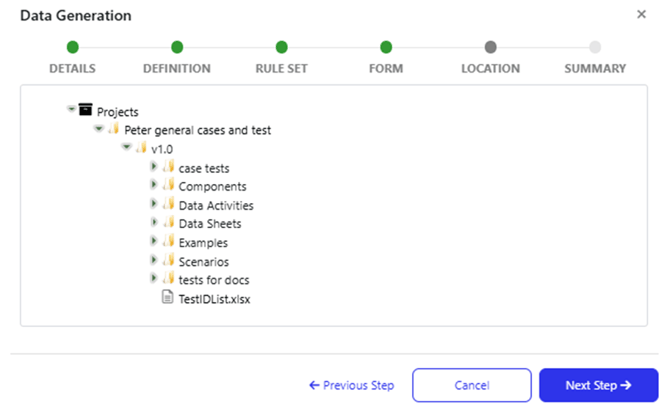Screen dimensions: 670x415
Task: Click the folder icon beside Scenarios
Action: (x=169, y=260)
